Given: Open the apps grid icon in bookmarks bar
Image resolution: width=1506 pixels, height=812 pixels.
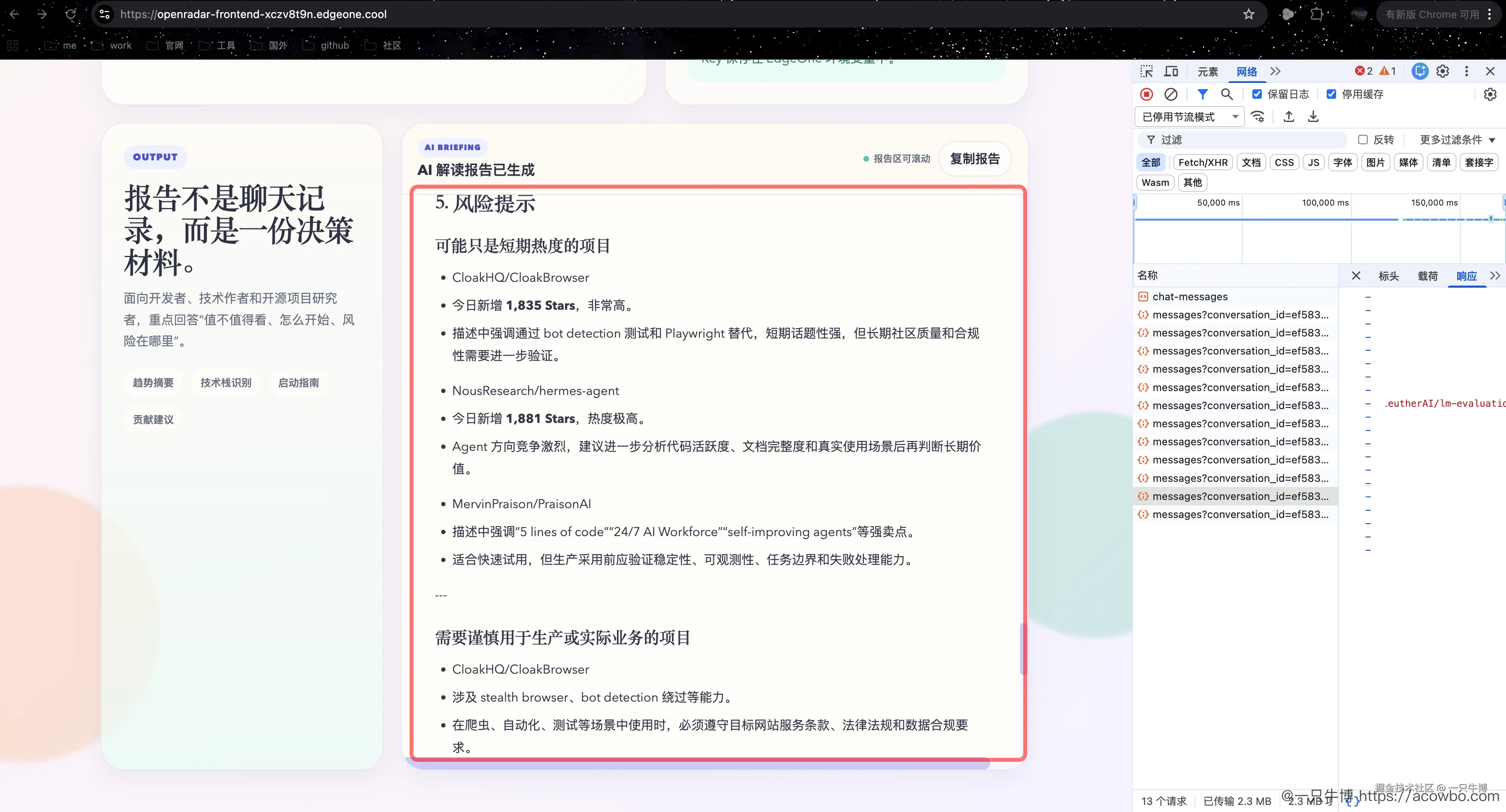Looking at the screenshot, I should point(13,46).
